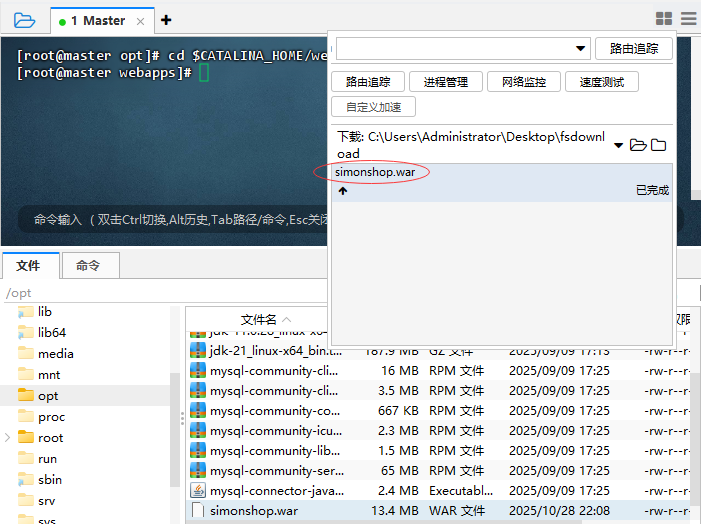This screenshot has height=524, width=701.
Task: Select the srv folder in tree
Action: [46, 501]
